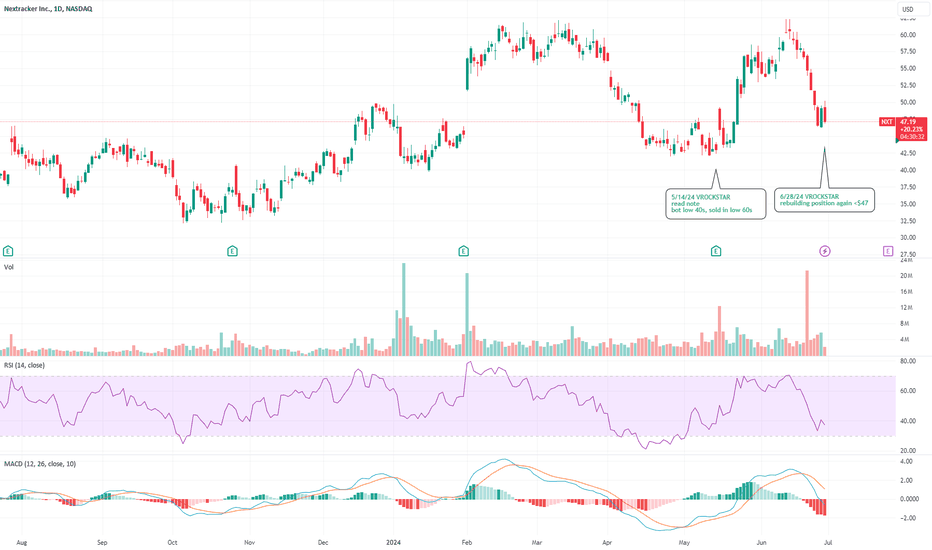
Task: Open the green earnings marker near Feb
Action: tap(464, 251)
